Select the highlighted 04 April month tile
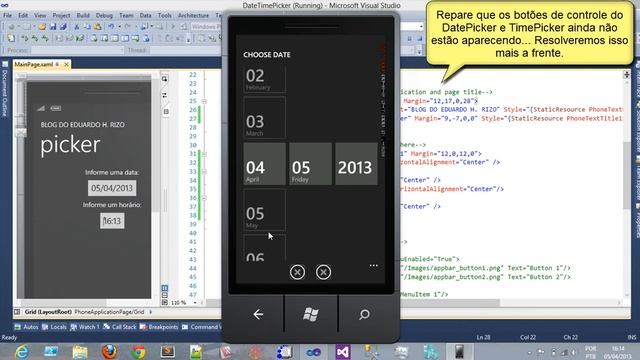 [264, 164]
